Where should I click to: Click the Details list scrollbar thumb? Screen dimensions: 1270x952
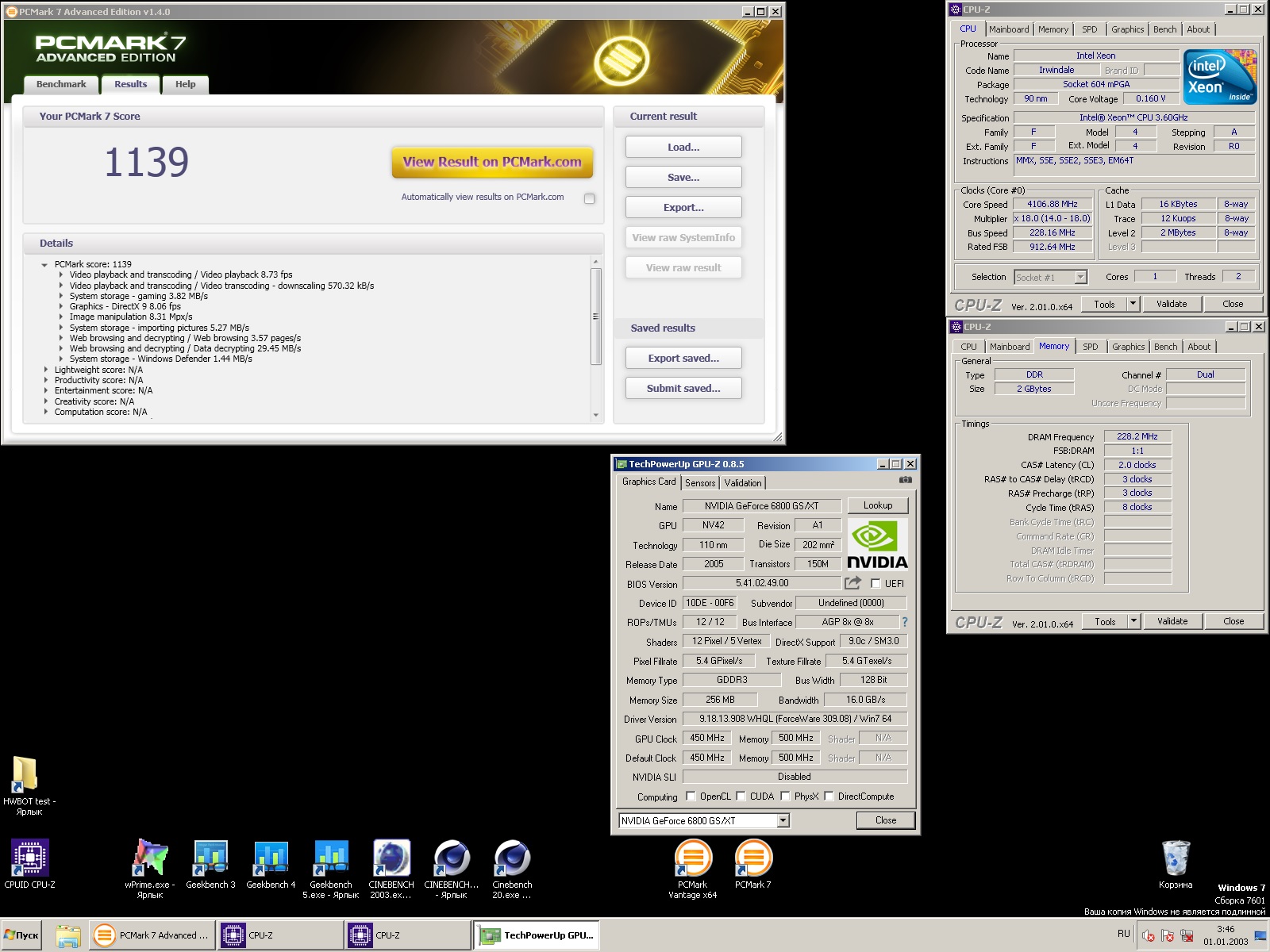596,317
